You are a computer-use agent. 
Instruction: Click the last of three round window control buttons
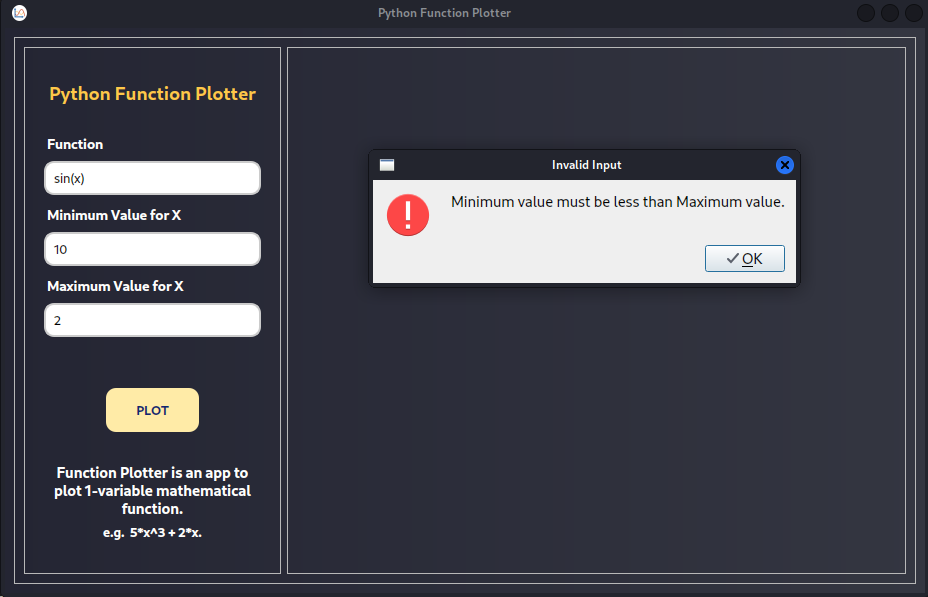[914, 13]
